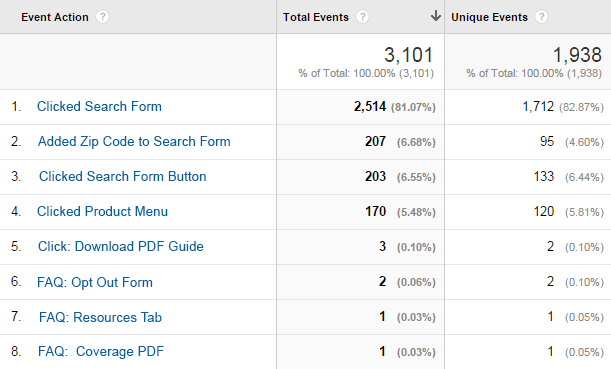
Task: Open help icon beside Event Action header
Action: point(102,17)
